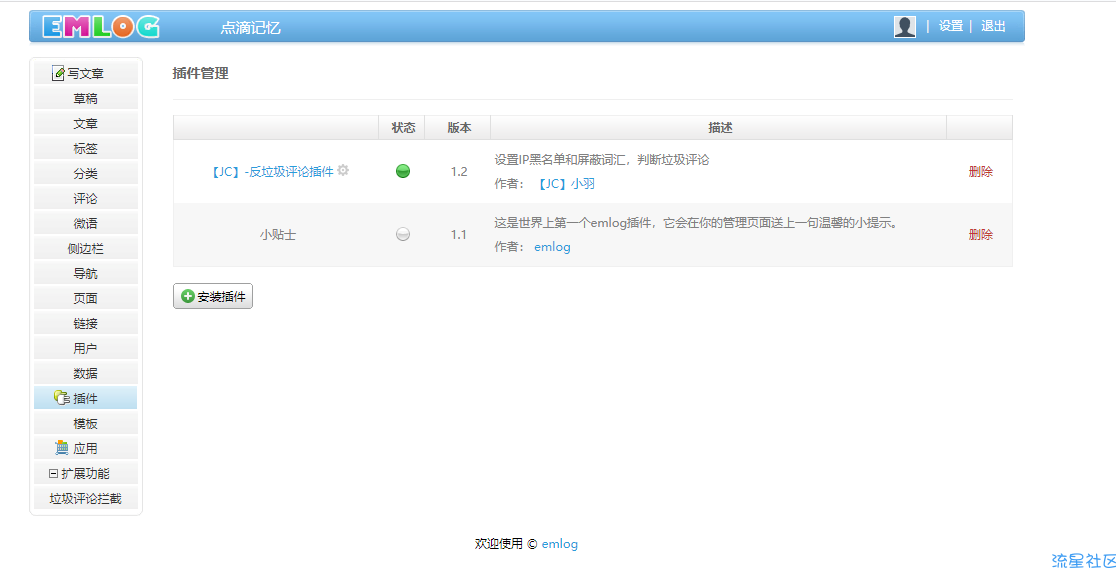Screen dimensions: 1116x568
Task: Open 应用 in the sidebar
Action: [x=85, y=448]
